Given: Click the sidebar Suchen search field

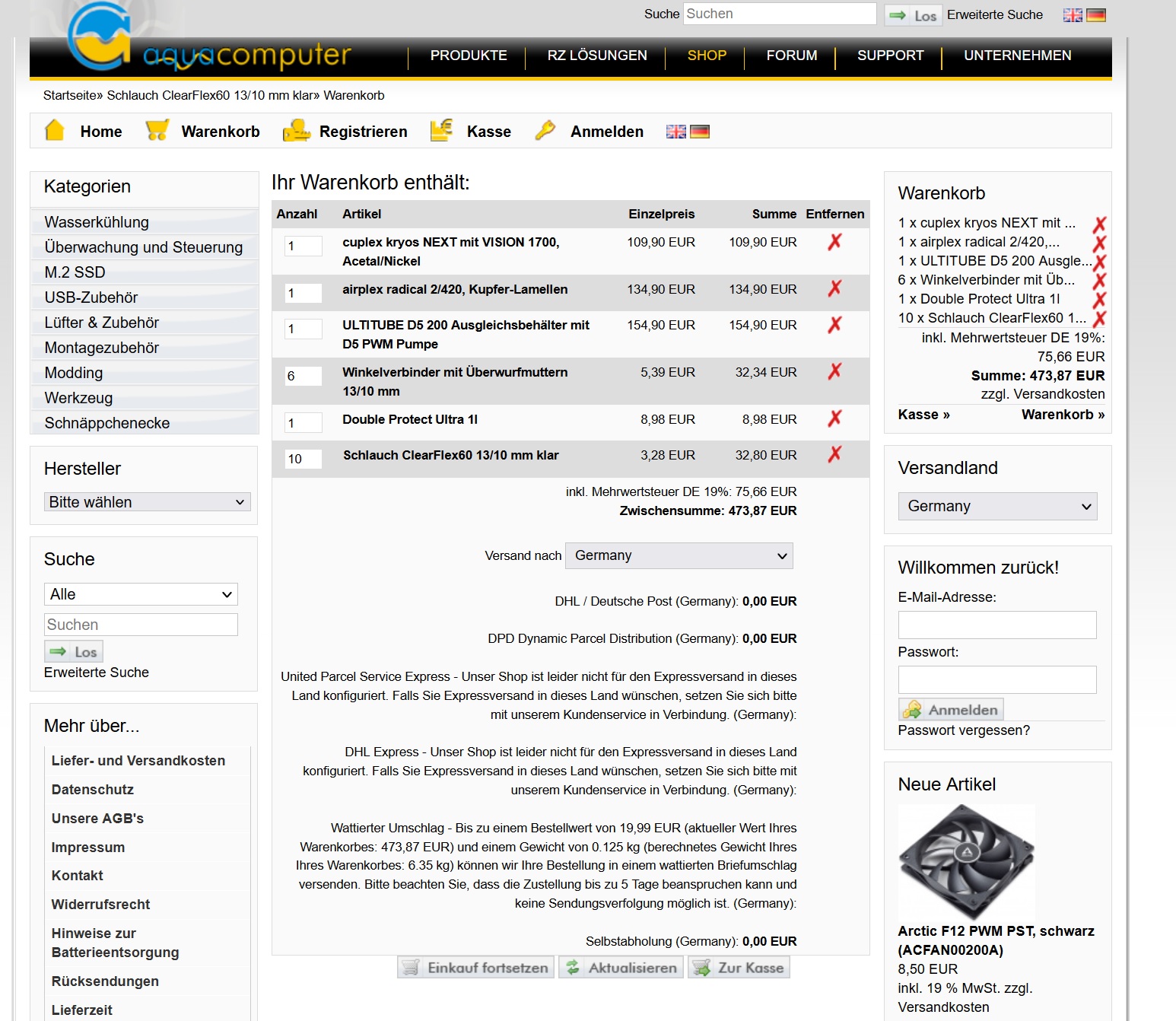Looking at the screenshot, I should point(141,625).
